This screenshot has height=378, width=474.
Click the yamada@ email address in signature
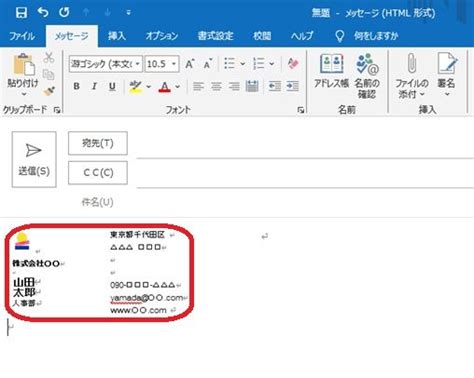(x=146, y=298)
